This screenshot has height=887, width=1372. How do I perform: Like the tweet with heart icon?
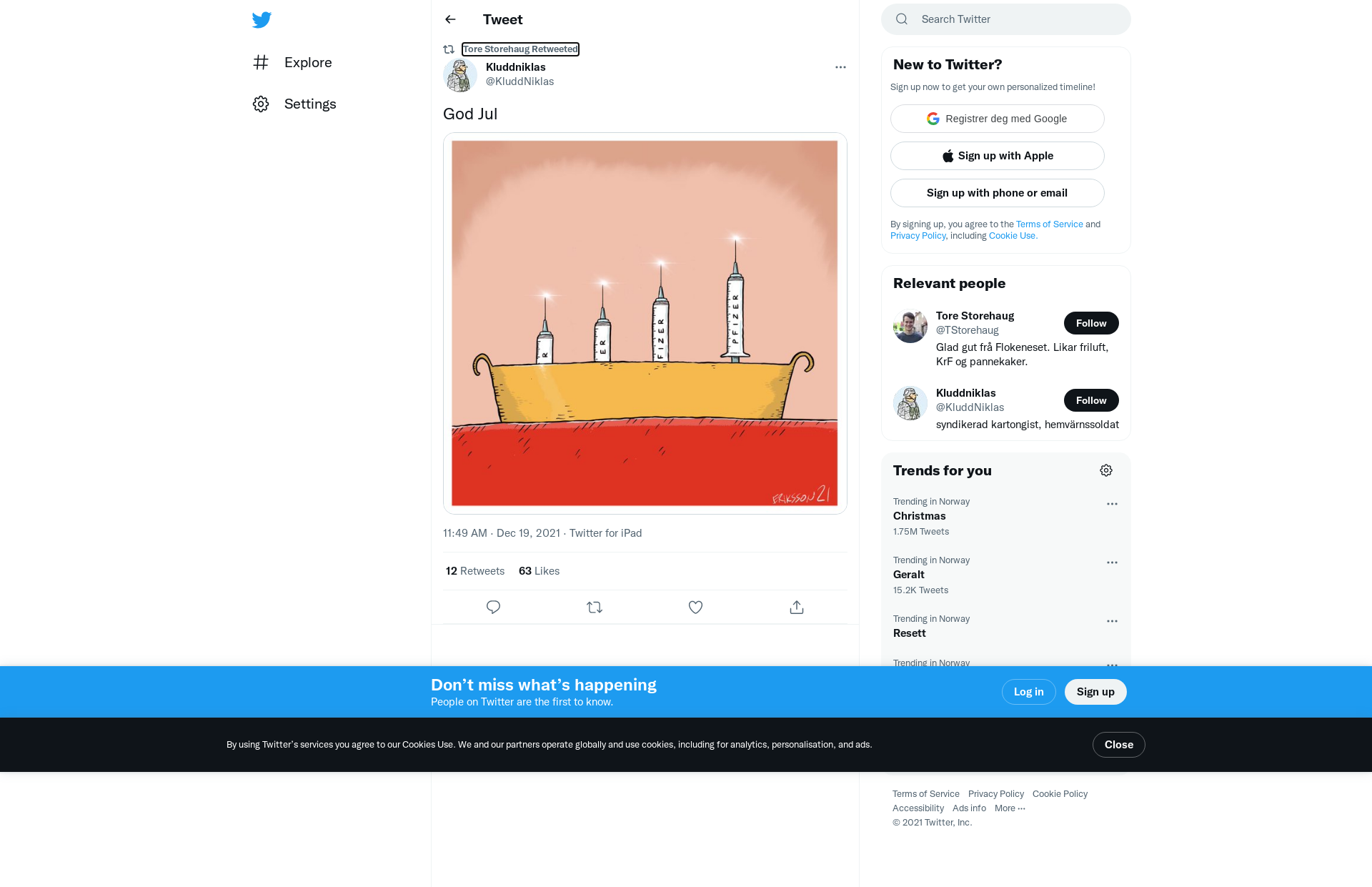click(x=695, y=607)
